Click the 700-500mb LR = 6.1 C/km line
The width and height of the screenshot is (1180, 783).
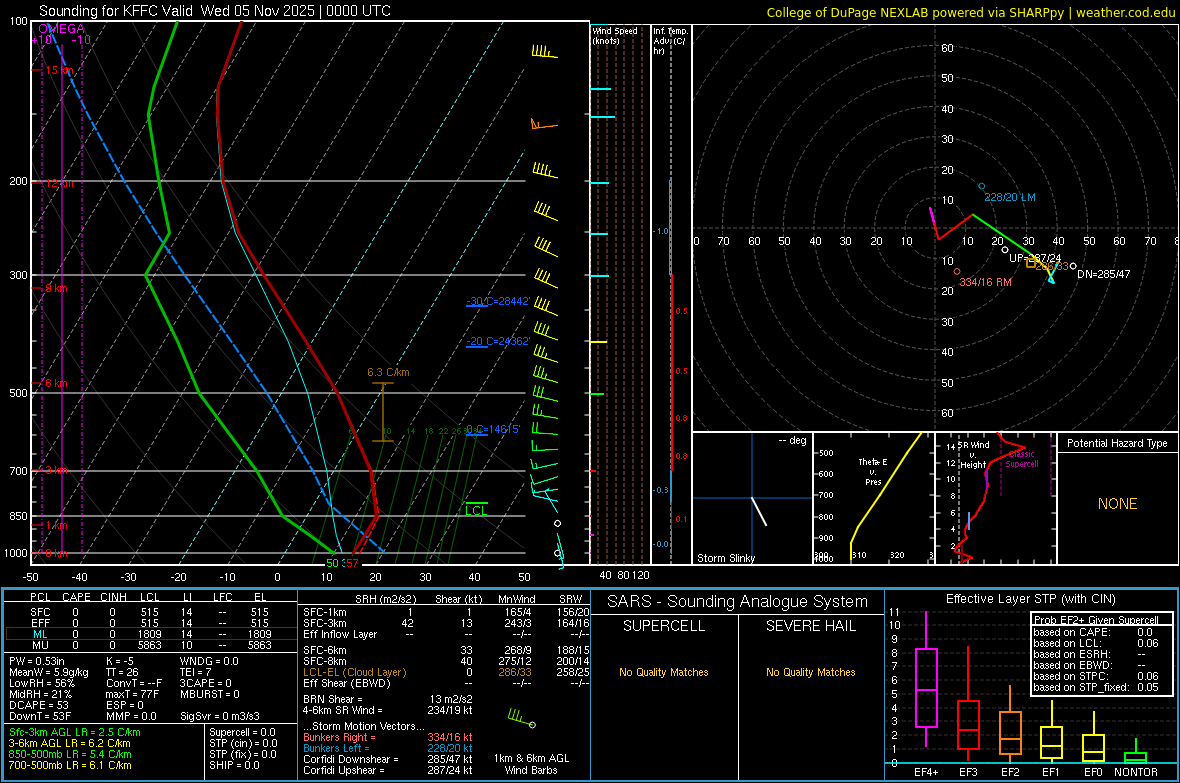(70, 765)
